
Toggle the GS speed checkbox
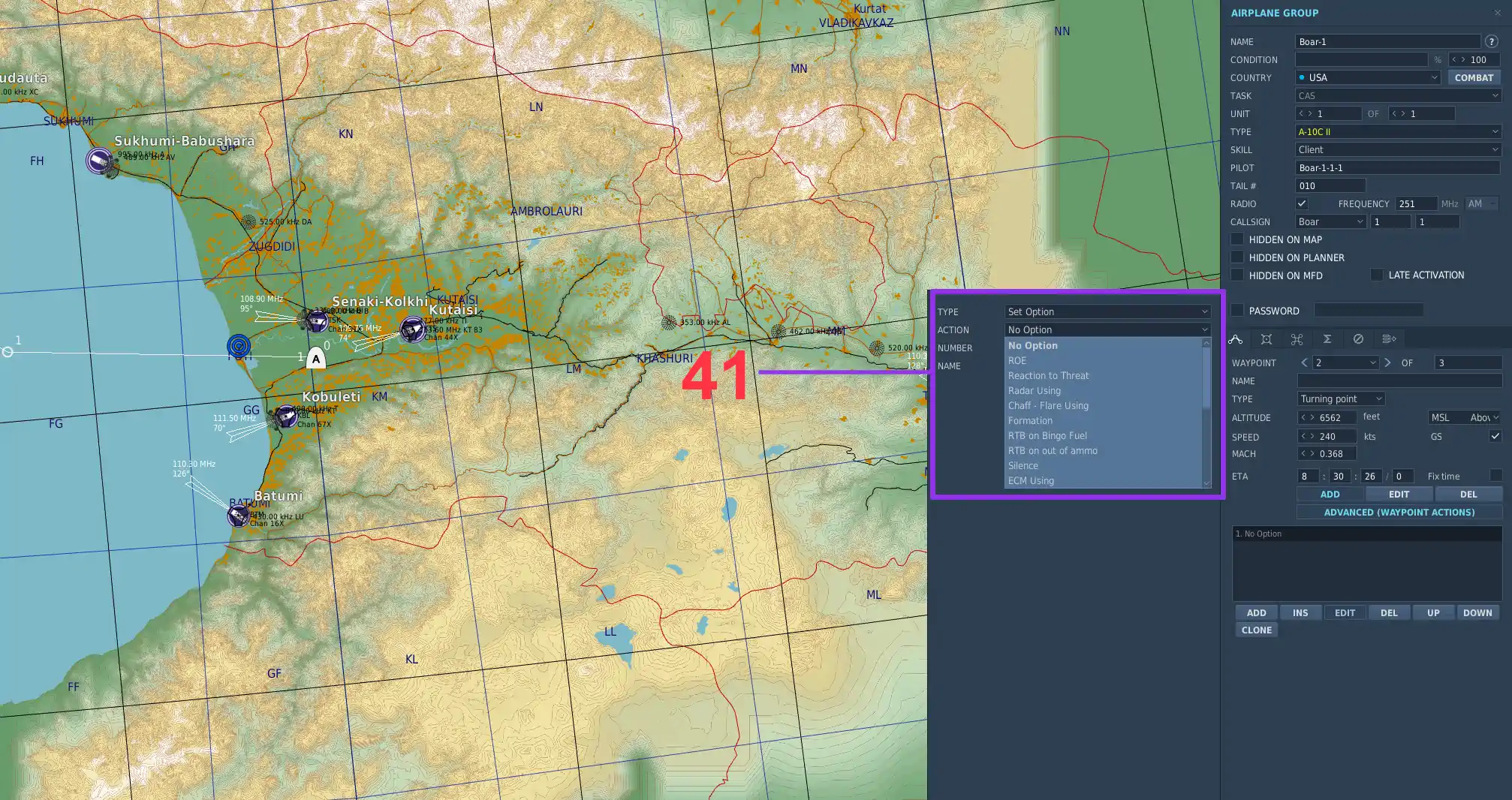pyautogui.click(x=1495, y=436)
